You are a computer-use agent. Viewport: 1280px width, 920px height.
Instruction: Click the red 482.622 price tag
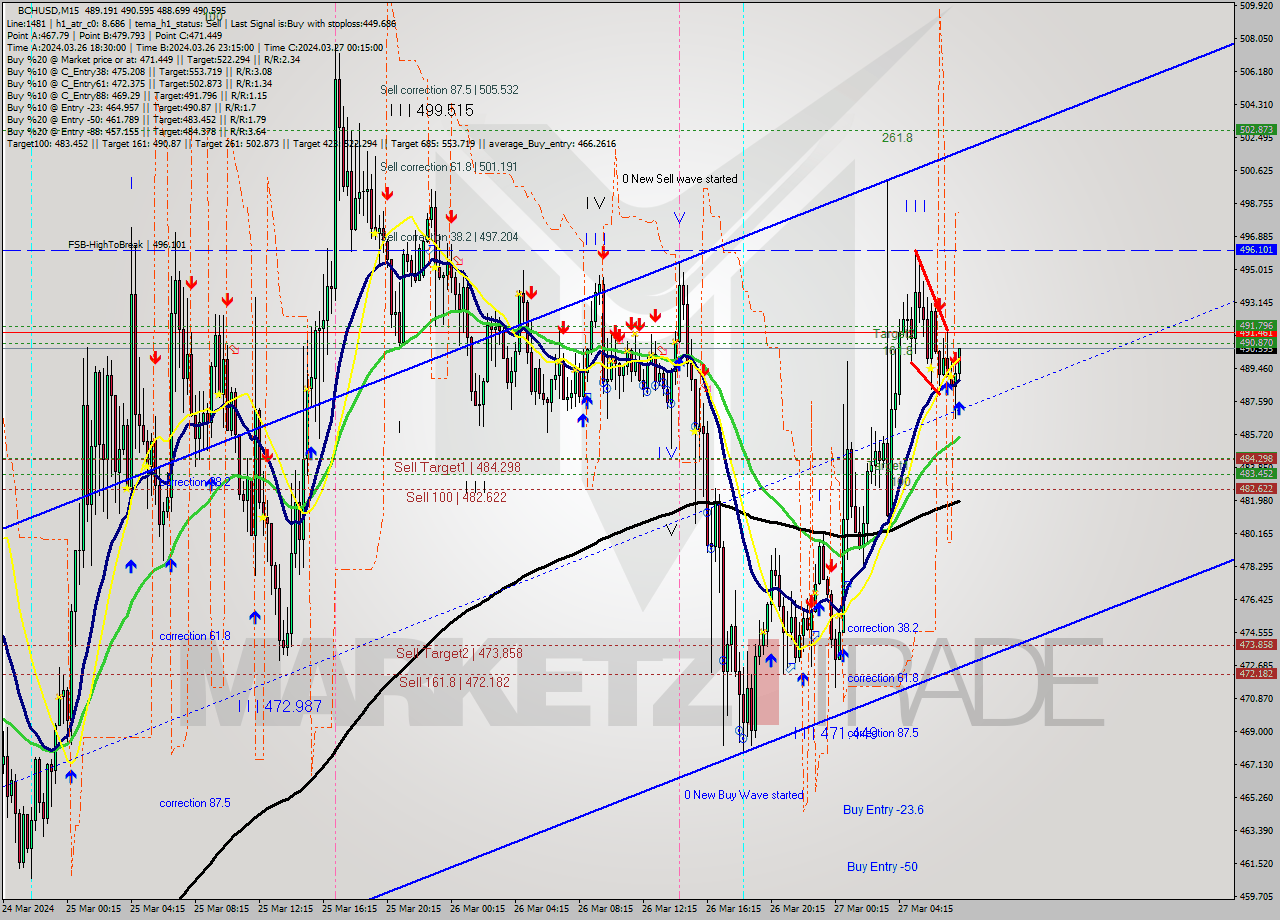point(1256,488)
